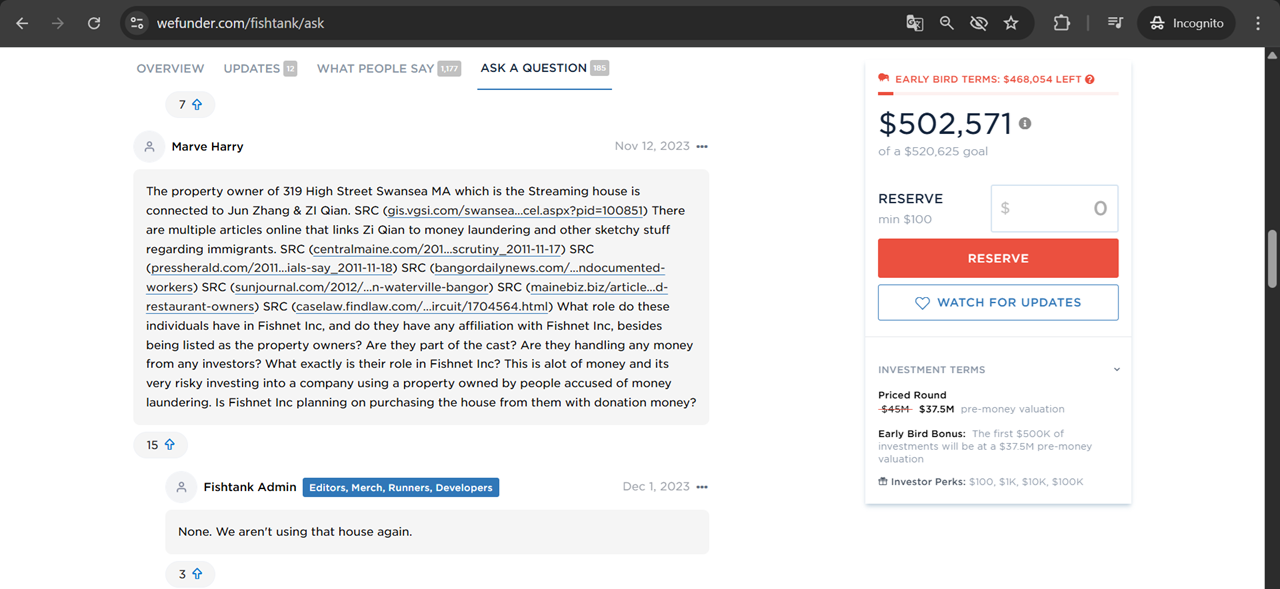Click the WATCH FOR UPDATES button

998,302
